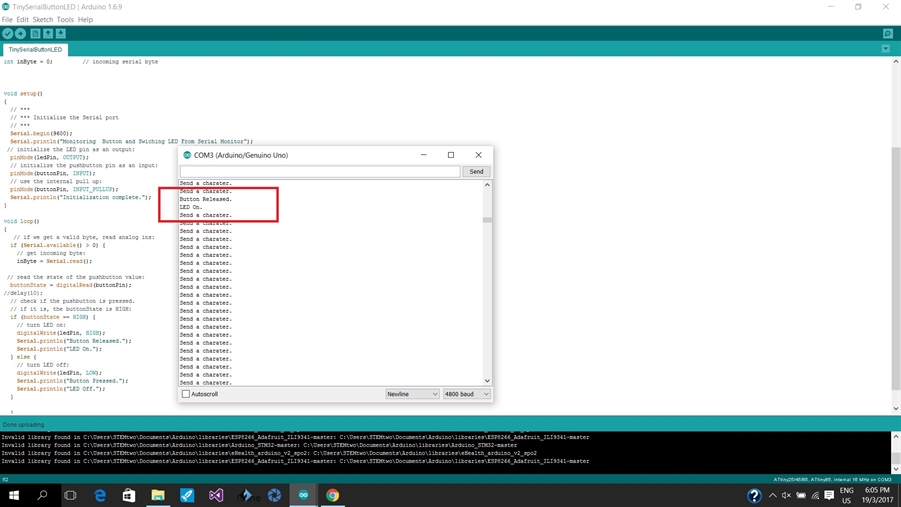Maximize the COM3 serial monitor window
Image resolution: width=901 pixels, height=507 pixels.
451,155
